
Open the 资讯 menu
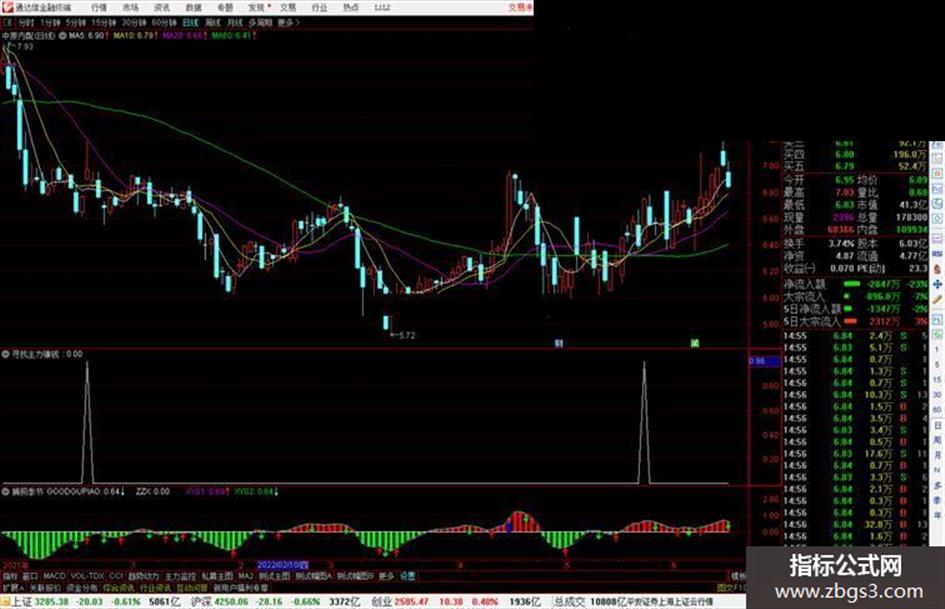tap(162, 8)
